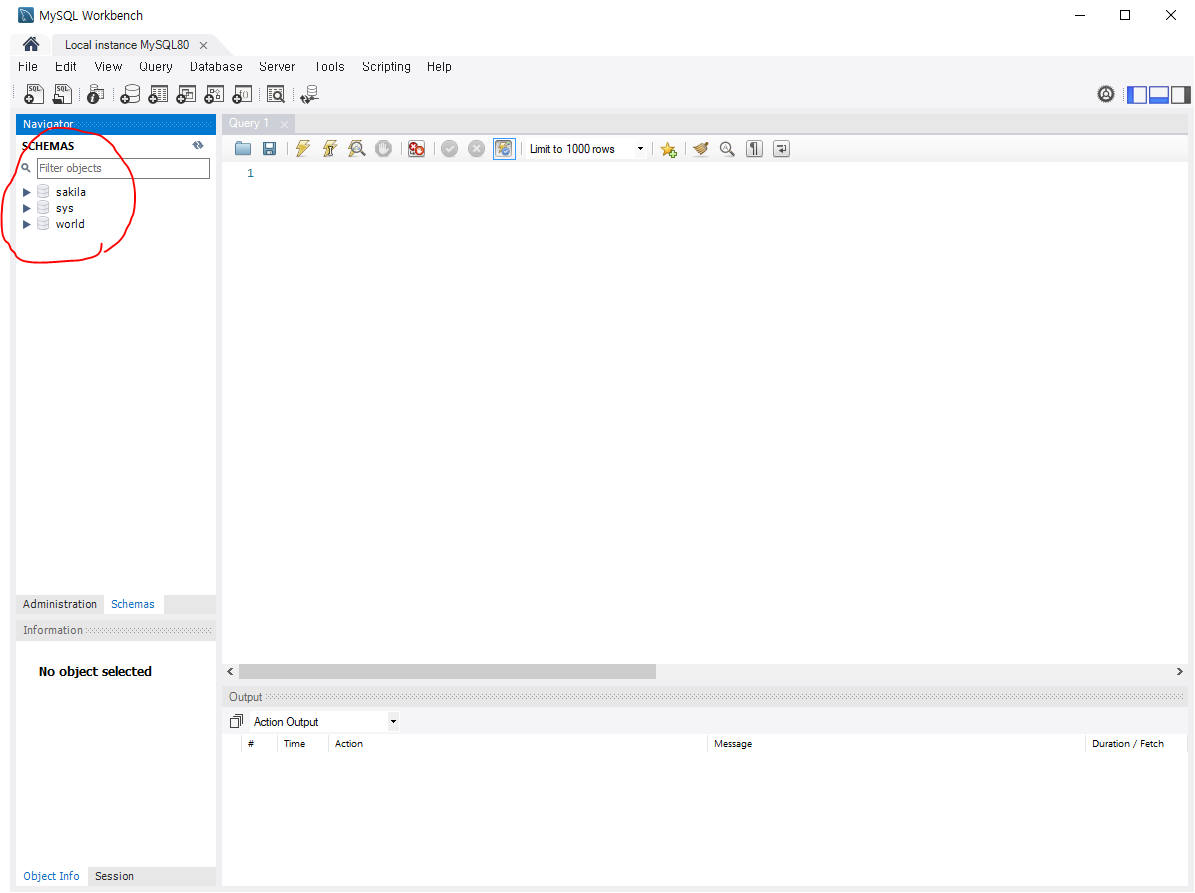Viewport: 1195px width, 893px height.
Task: Toggle autocommit mode button
Action: (504, 149)
